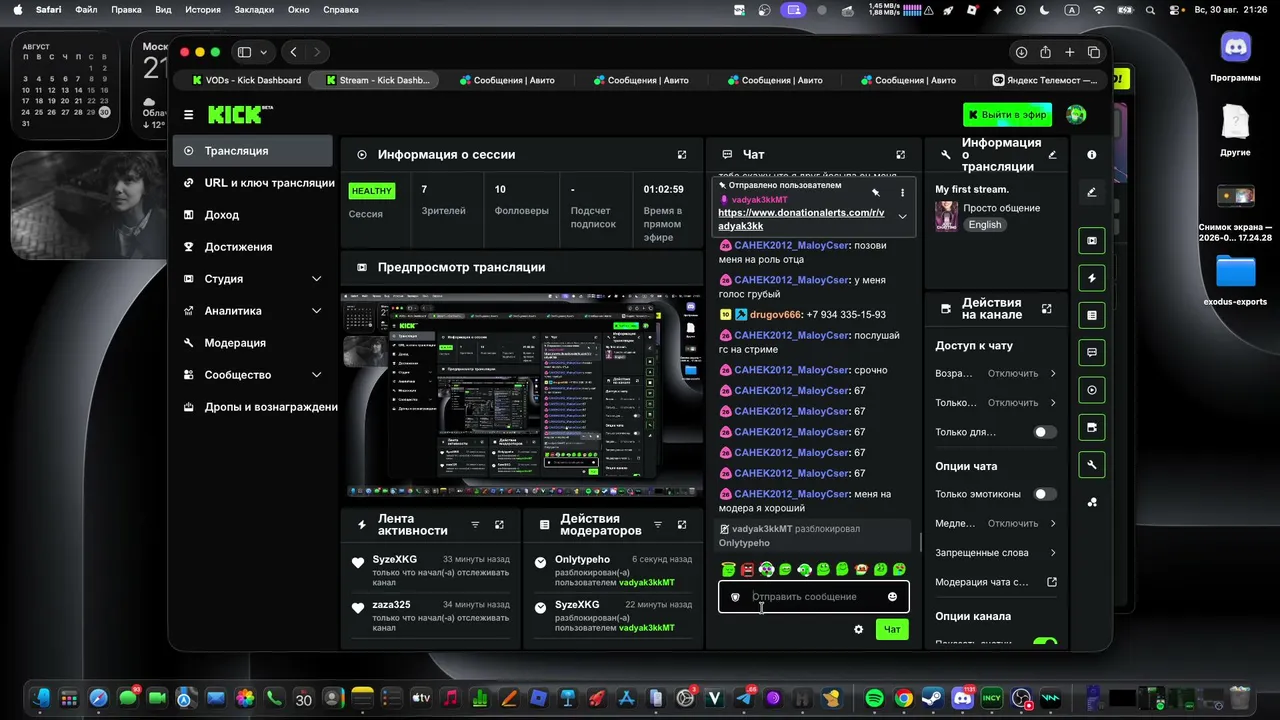Collapse the pinned message chevron
Screen dimensions: 1280x720
(902, 217)
